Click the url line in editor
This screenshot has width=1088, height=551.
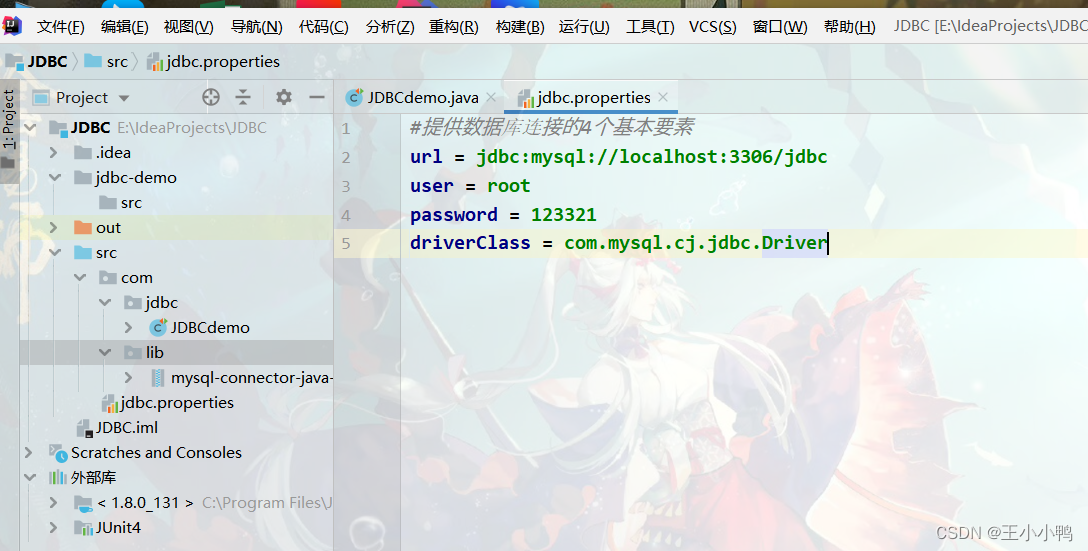[618, 157]
